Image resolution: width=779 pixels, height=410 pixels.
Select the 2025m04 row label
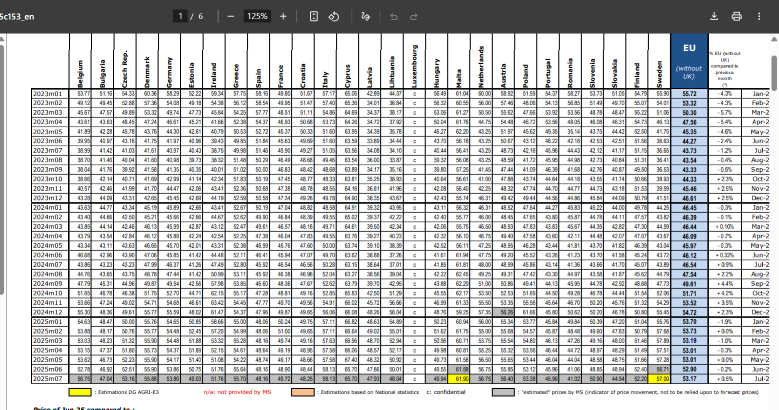[x=50, y=350]
